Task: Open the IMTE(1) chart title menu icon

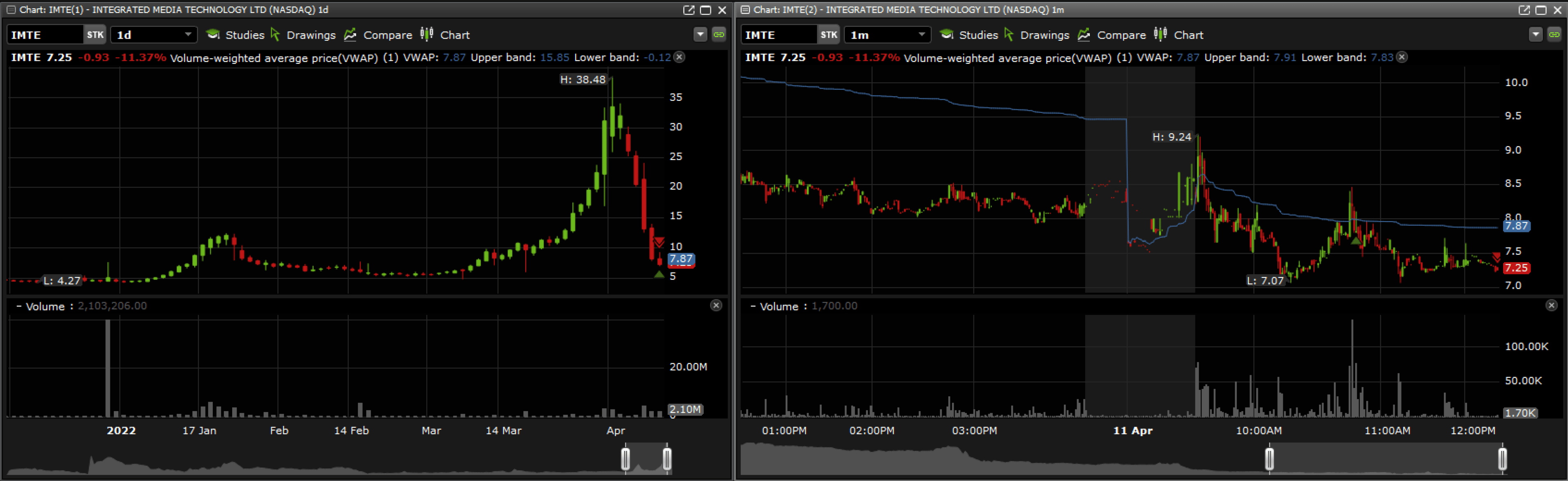Action: 11,10
